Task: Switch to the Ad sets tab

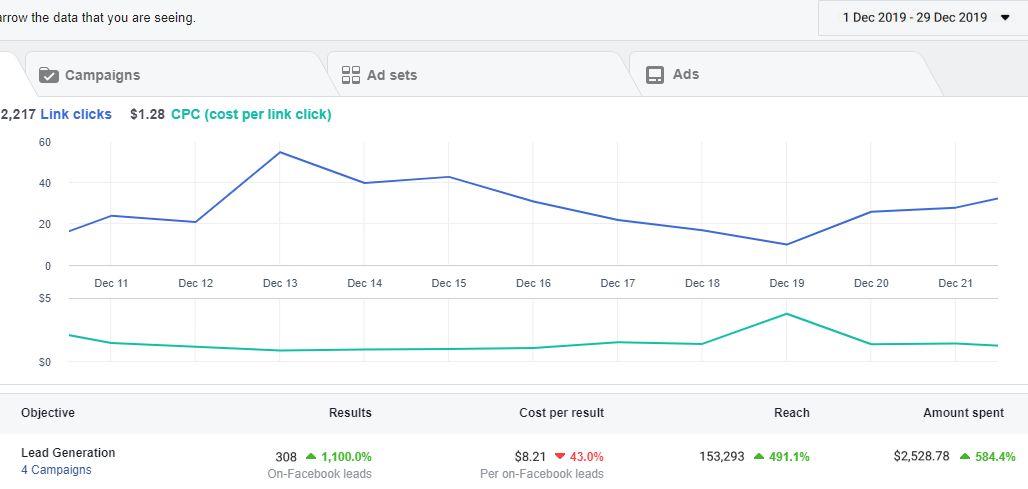Action: 391,75
